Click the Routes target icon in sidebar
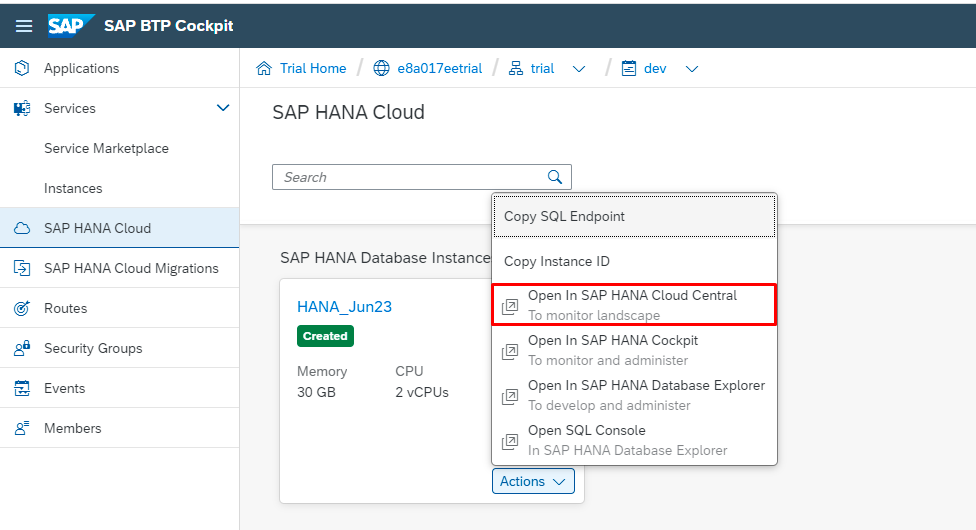Screen dimensions: 976x530 [22, 308]
